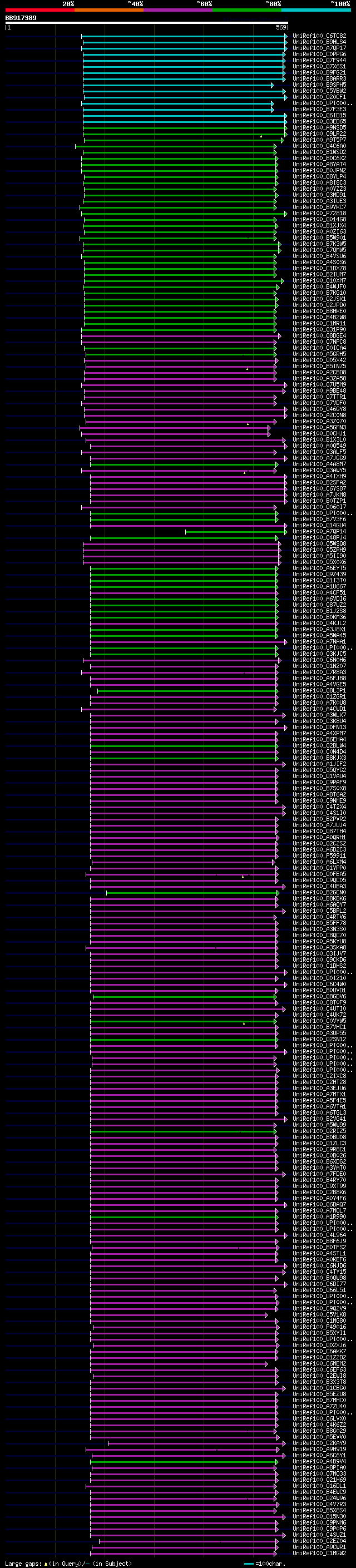
Task: Select hit label UniRef100_A1JIF2
Action: click(x=319, y=764)
